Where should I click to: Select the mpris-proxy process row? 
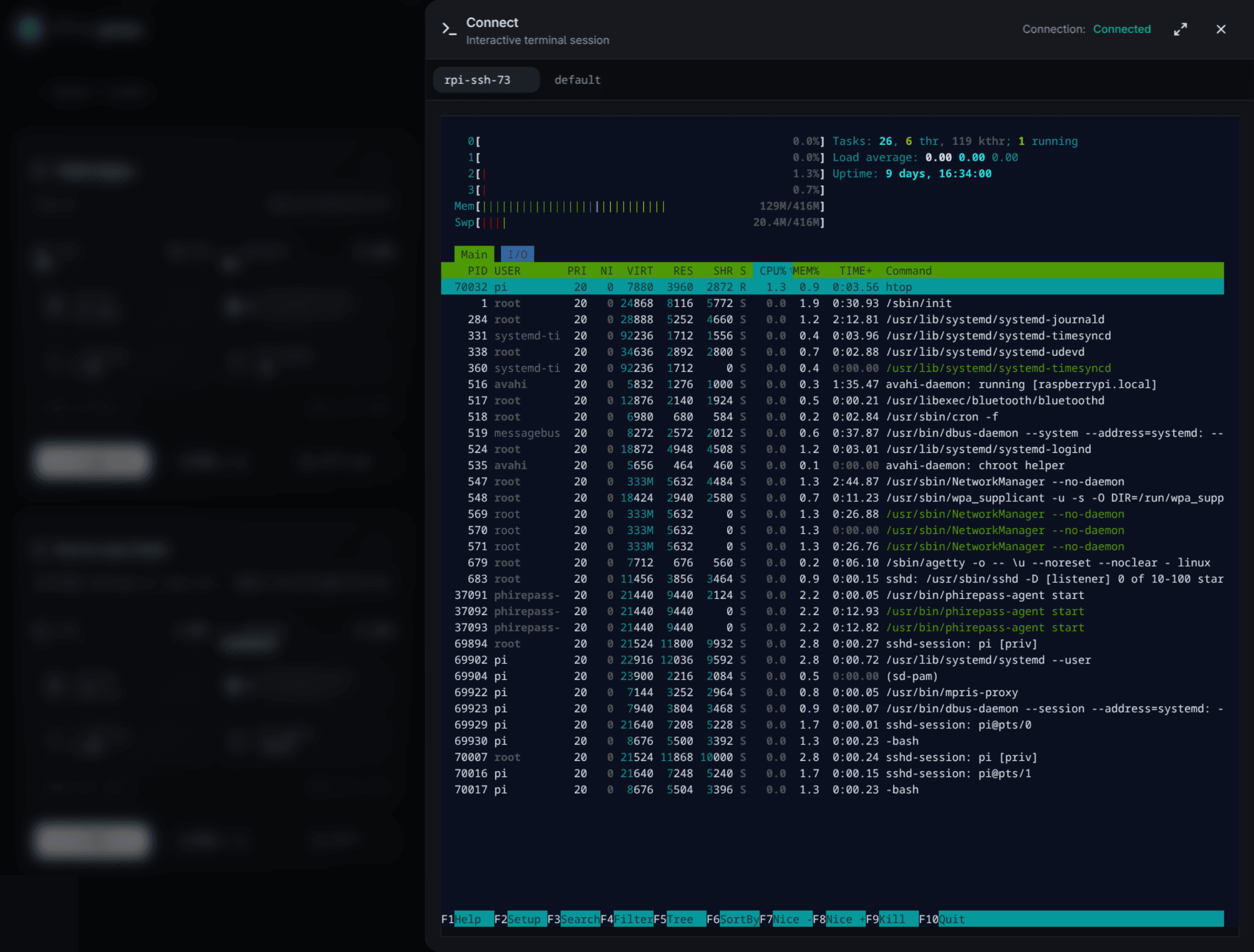point(832,692)
